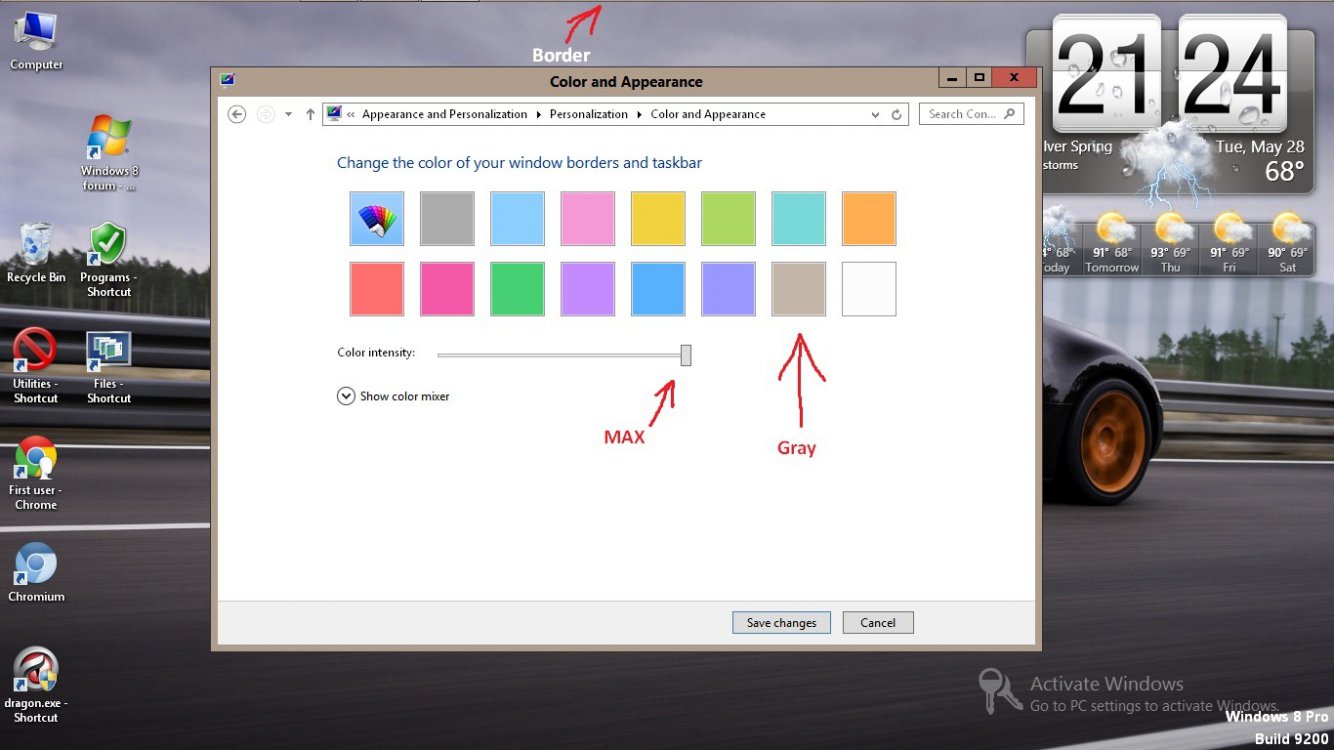Select the automatic color palette swatch
Image resolution: width=1334 pixels, height=750 pixels.
pos(377,219)
